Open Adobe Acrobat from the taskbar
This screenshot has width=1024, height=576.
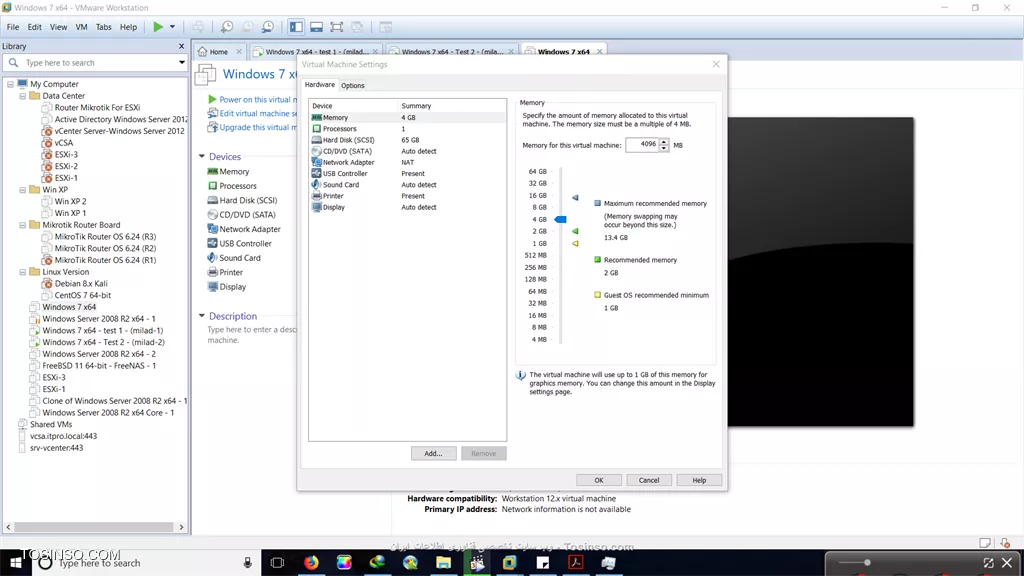click(x=575, y=562)
